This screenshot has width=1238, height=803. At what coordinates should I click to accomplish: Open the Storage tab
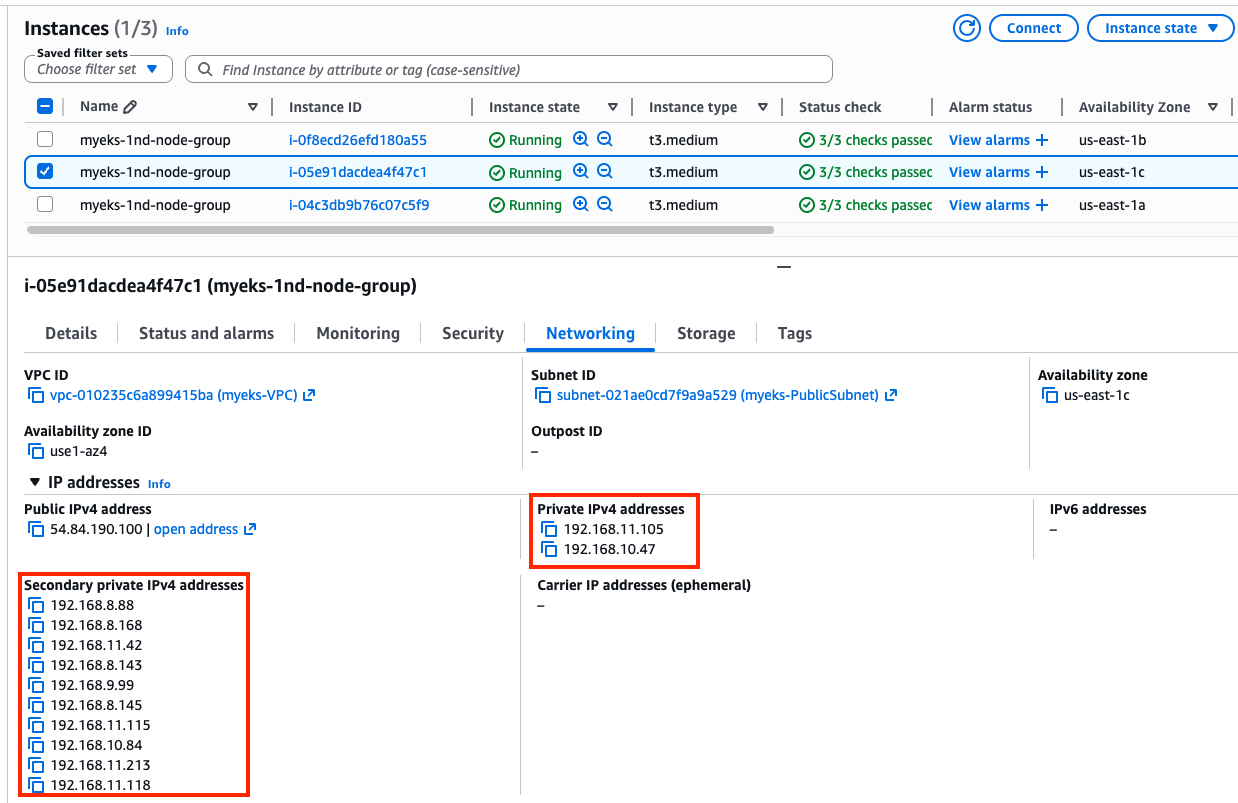705,333
